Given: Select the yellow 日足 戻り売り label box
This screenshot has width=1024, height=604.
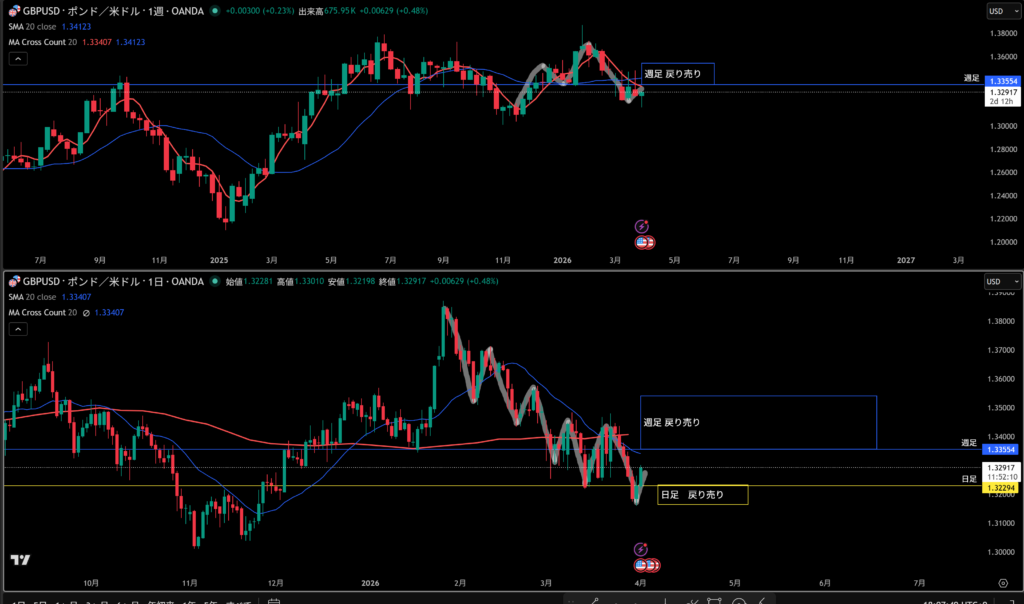Looking at the screenshot, I should point(703,495).
